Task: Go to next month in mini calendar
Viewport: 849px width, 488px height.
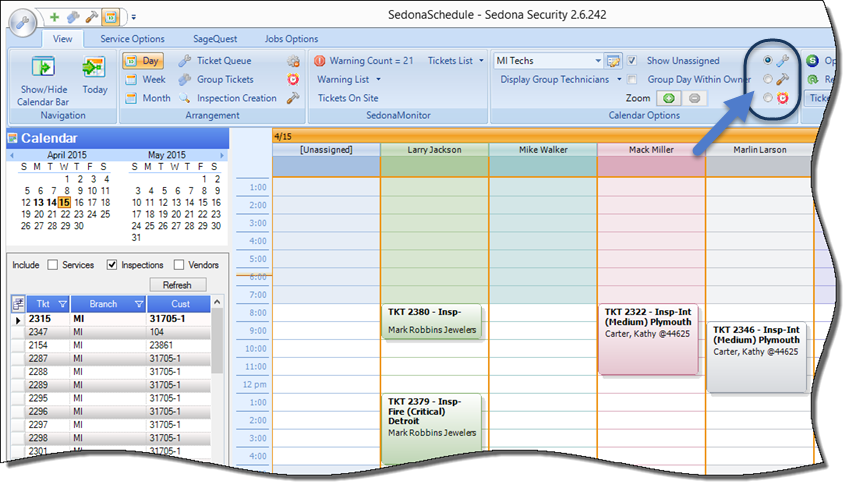Action: [x=221, y=155]
